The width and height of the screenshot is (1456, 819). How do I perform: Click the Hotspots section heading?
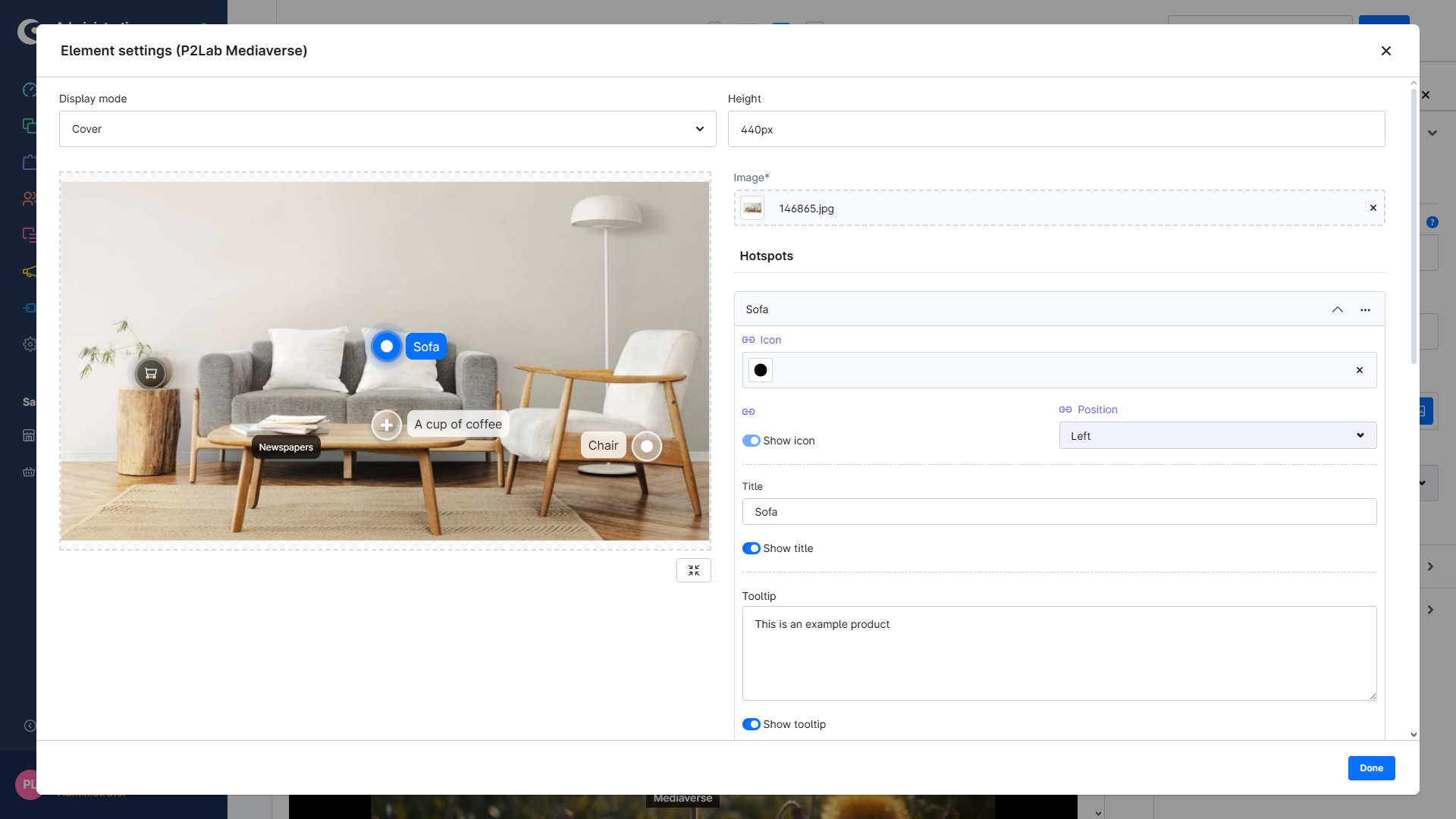point(766,256)
